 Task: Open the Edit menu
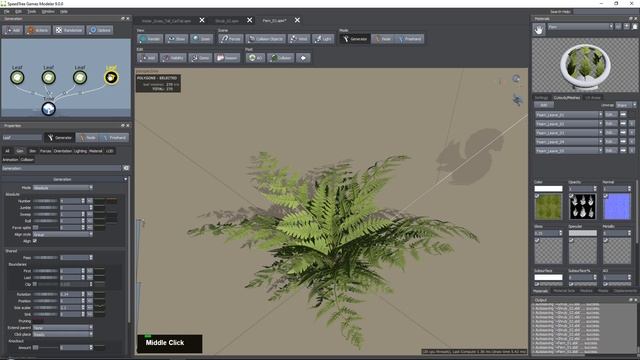[18, 11]
